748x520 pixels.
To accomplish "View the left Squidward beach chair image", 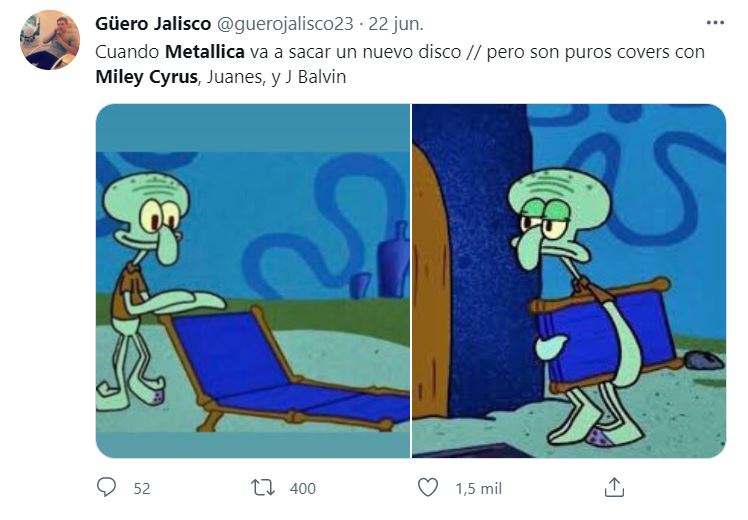I will click(253, 281).
